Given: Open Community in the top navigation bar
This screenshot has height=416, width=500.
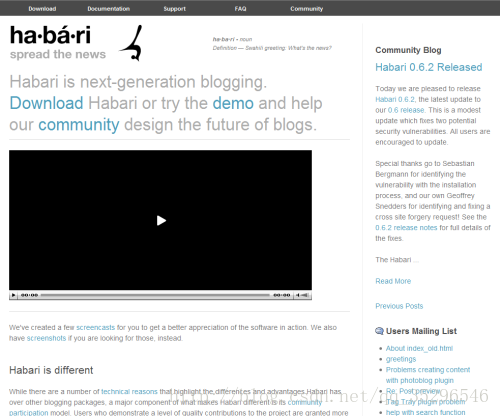Looking at the screenshot, I should pos(307,9).
